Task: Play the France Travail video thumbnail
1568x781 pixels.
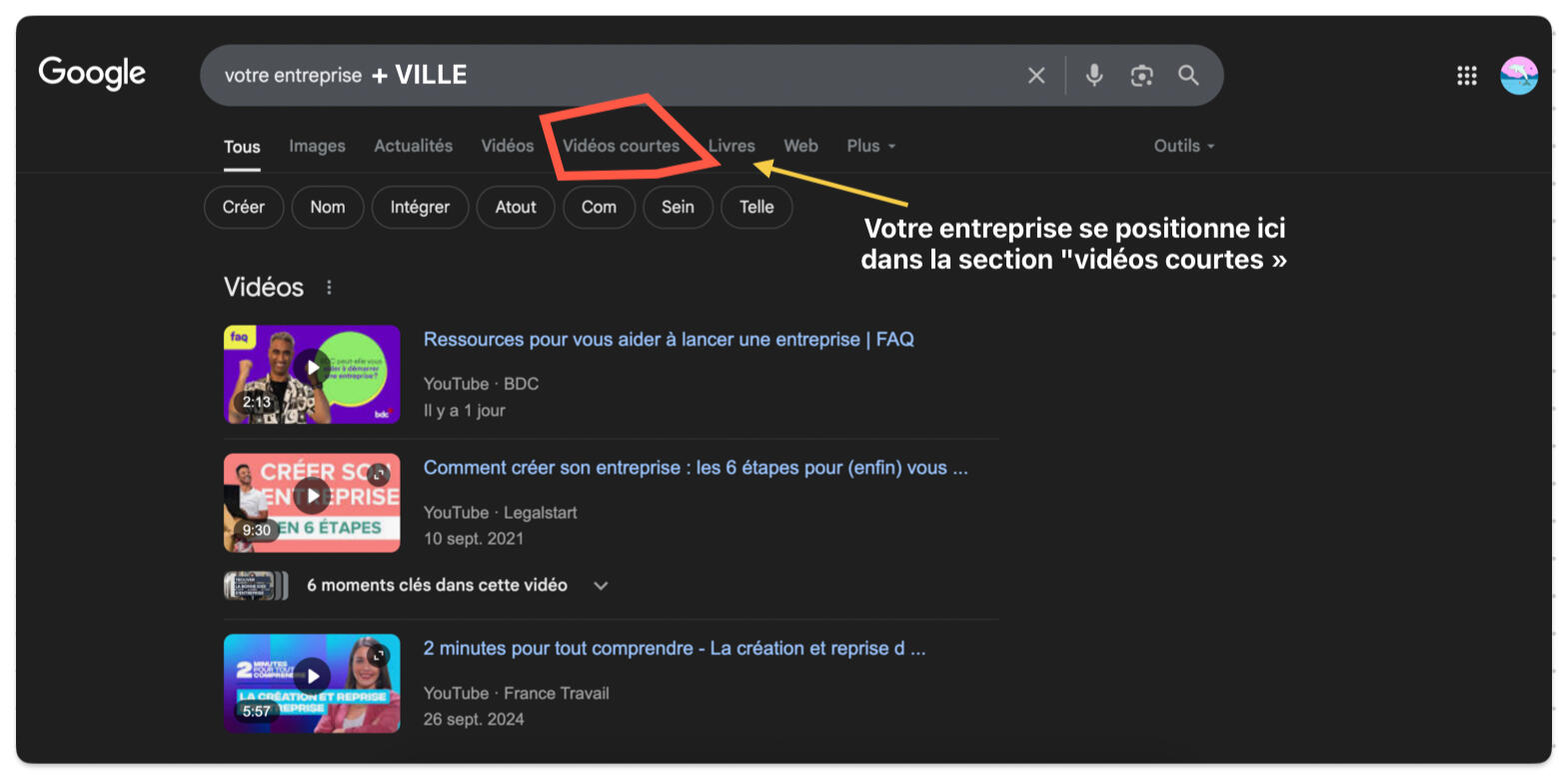Action: pos(312,677)
